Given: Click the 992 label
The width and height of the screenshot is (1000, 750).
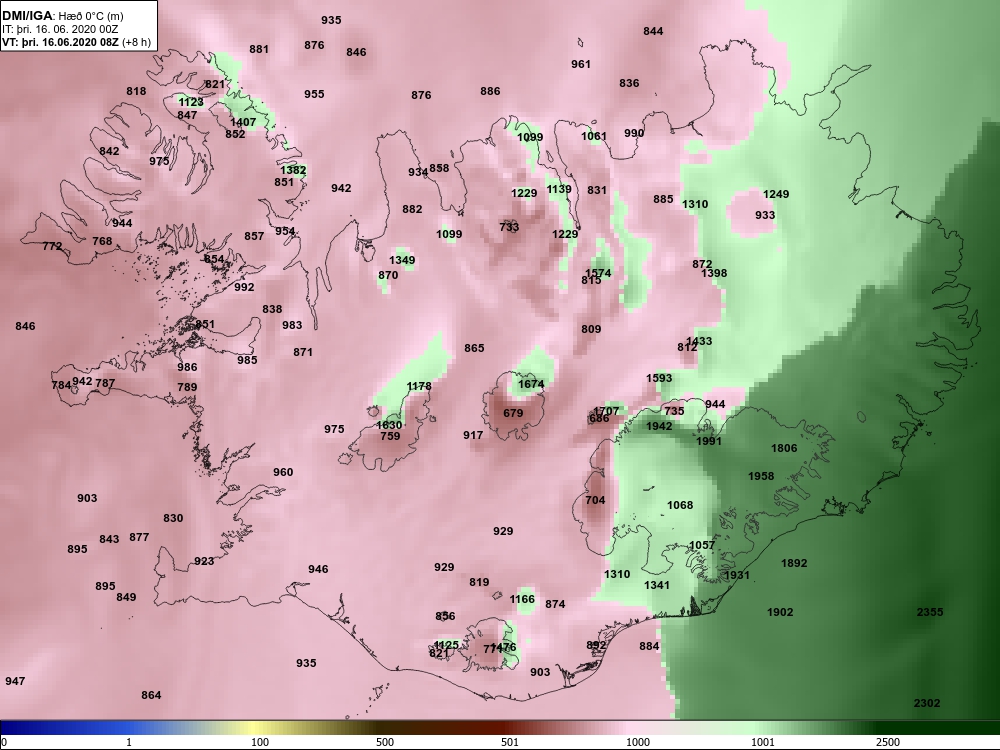Looking at the screenshot, I should pos(244,287).
